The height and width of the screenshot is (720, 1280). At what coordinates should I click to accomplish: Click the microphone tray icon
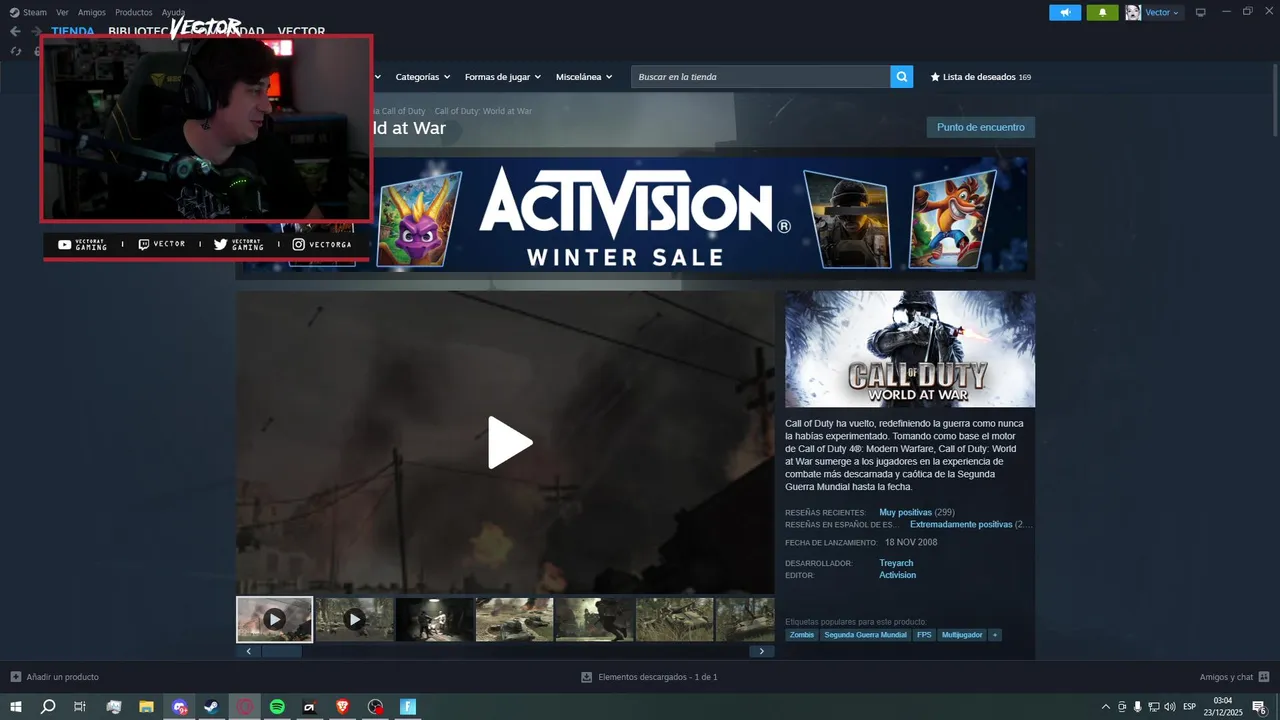[1138, 707]
